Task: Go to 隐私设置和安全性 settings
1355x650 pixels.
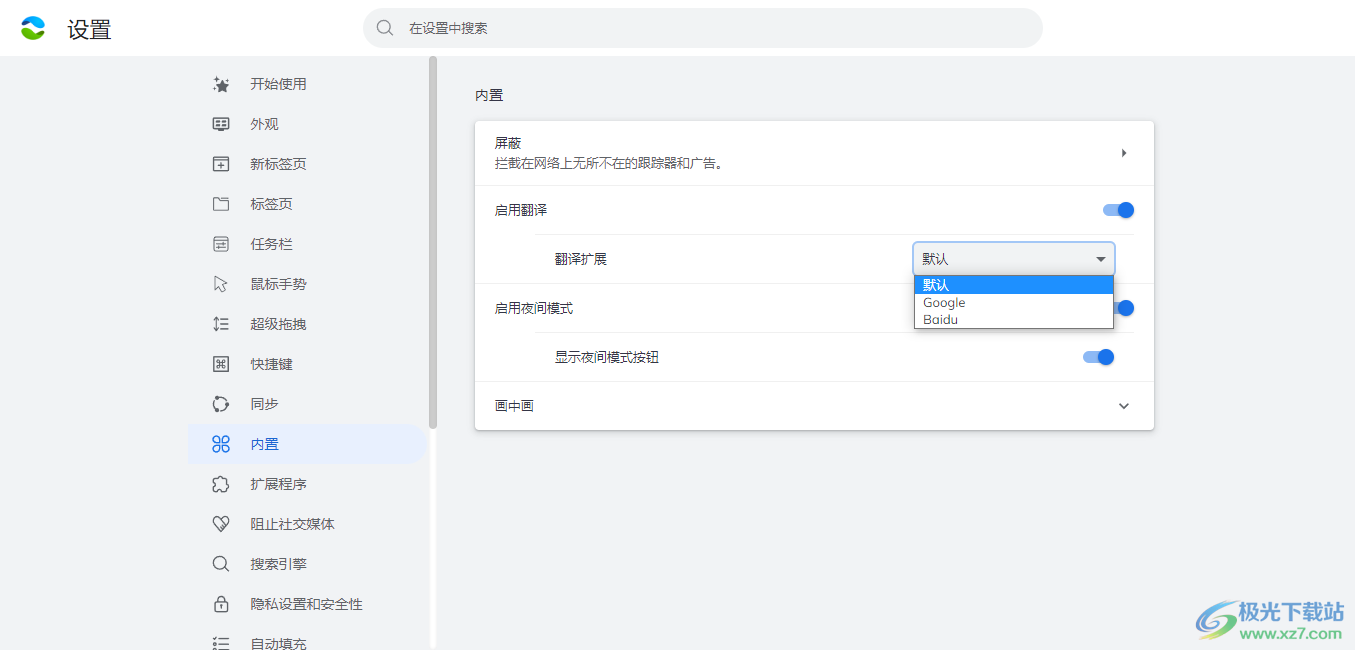Action: [306, 604]
